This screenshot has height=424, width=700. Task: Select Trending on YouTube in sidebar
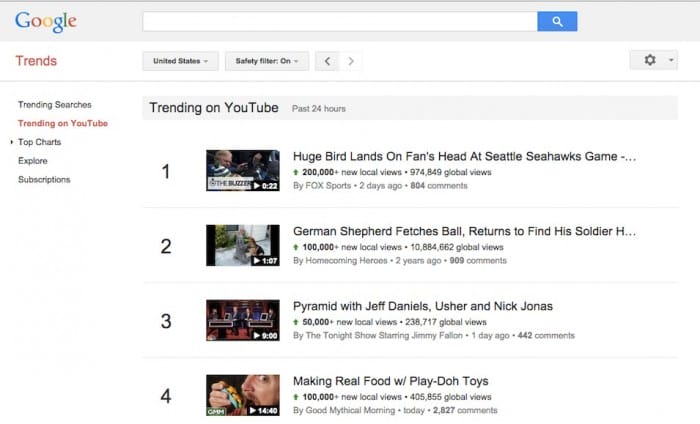click(x=63, y=123)
